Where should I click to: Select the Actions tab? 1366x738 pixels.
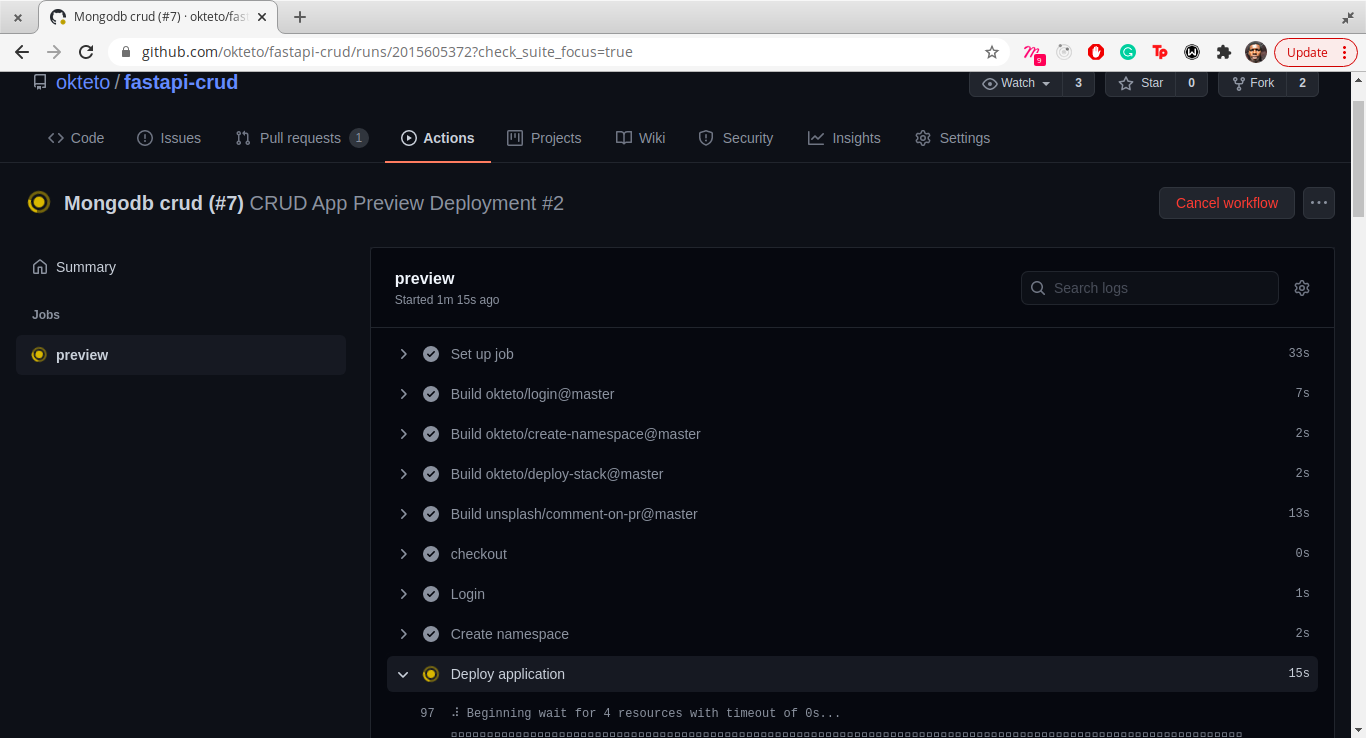pyautogui.click(x=438, y=138)
